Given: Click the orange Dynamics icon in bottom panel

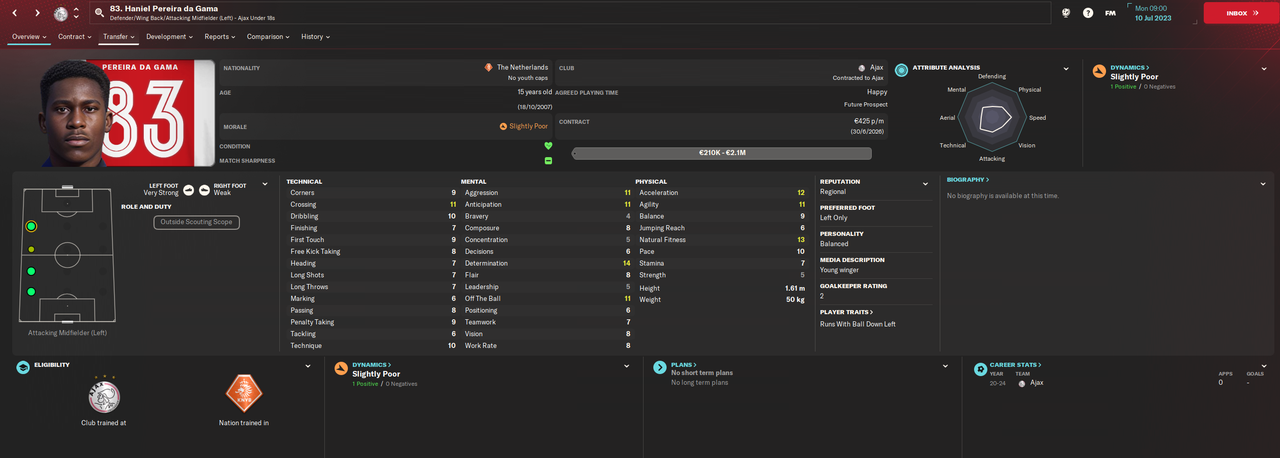Looking at the screenshot, I should pyautogui.click(x=342, y=368).
